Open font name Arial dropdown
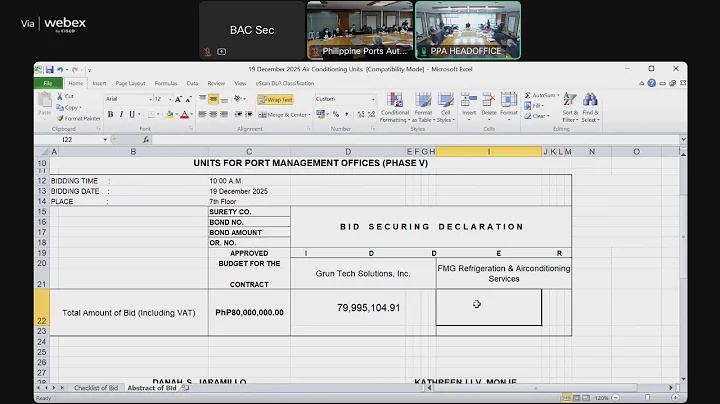Viewport: 720px width, 404px height. 150,99
